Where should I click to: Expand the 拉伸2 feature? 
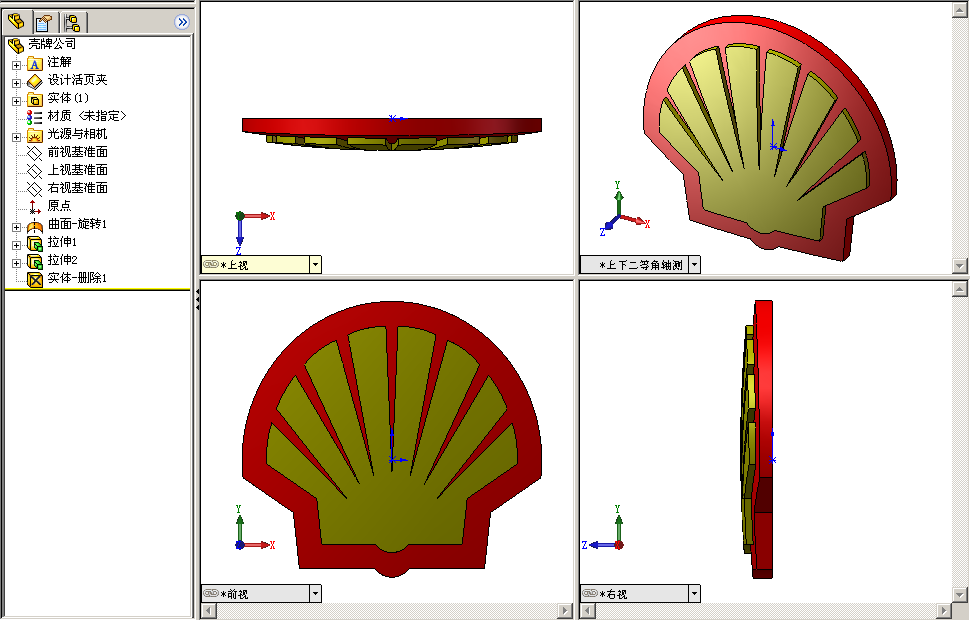point(16,263)
